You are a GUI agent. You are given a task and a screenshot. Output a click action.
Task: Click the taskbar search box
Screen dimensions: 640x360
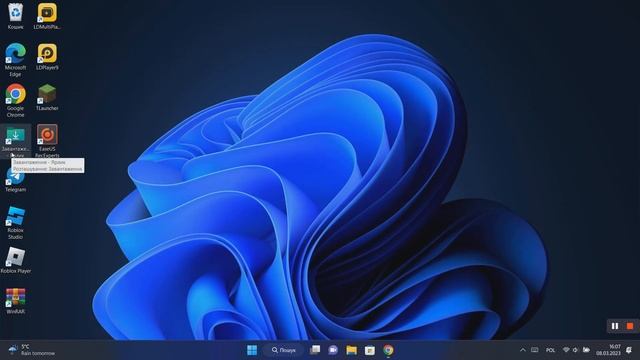[284, 350]
